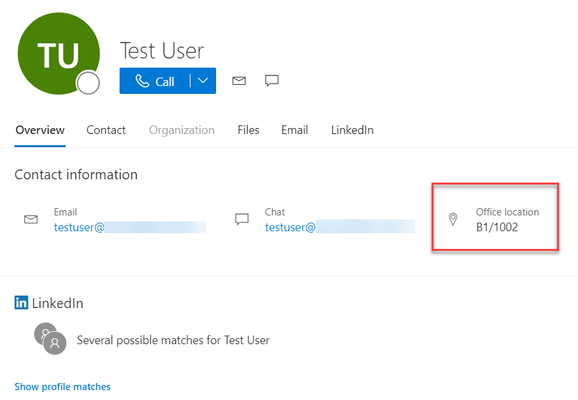Select the Organization tab

pos(182,130)
